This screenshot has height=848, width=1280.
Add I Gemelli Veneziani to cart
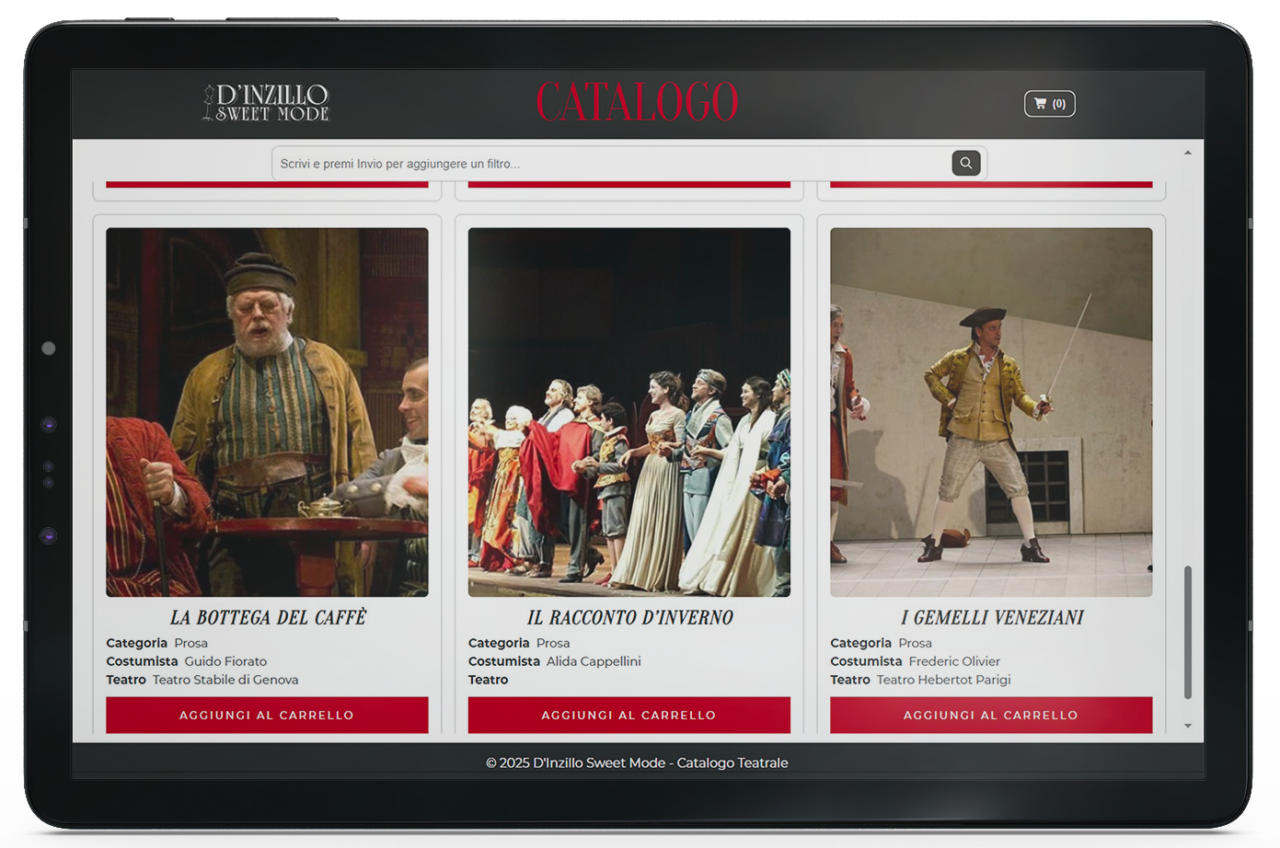tap(991, 715)
